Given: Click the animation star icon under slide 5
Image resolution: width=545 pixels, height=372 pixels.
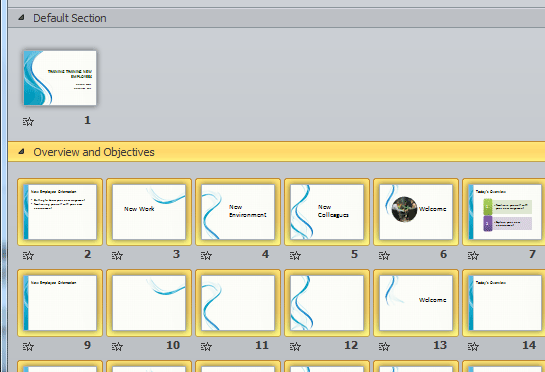Looking at the screenshot, I should [x=295, y=256].
